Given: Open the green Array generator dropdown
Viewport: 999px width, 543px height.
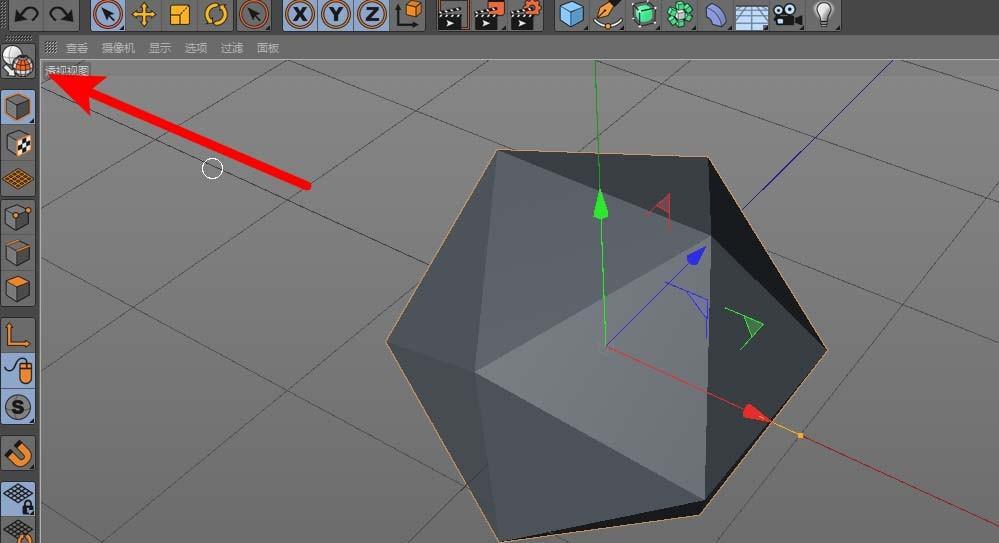Looking at the screenshot, I should [x=681, y=14].
